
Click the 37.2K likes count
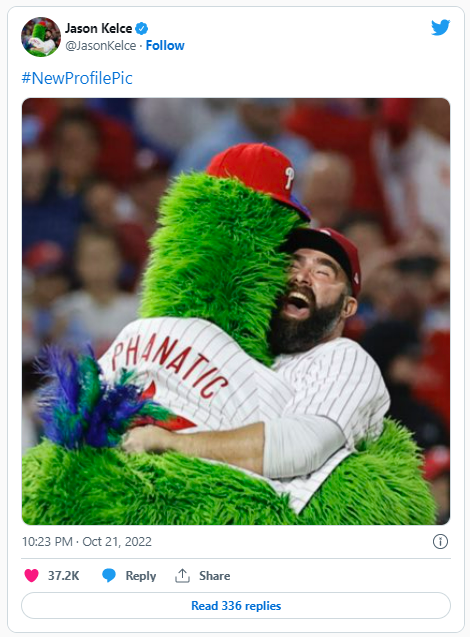63,576
